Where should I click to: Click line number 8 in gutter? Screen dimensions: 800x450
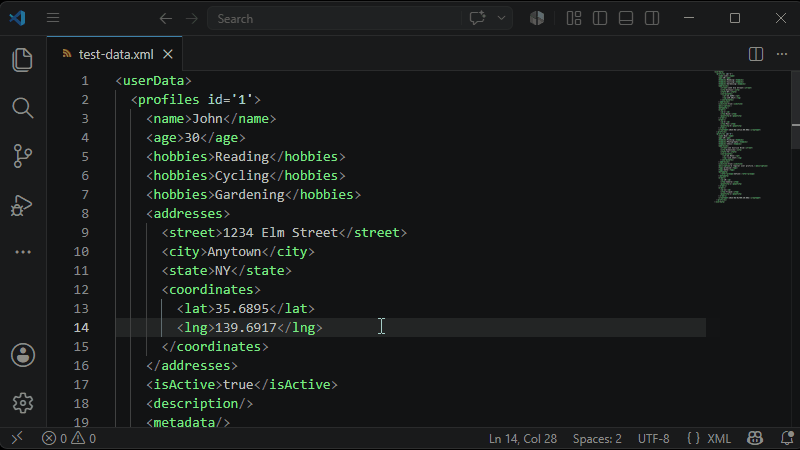click(85, 214)
